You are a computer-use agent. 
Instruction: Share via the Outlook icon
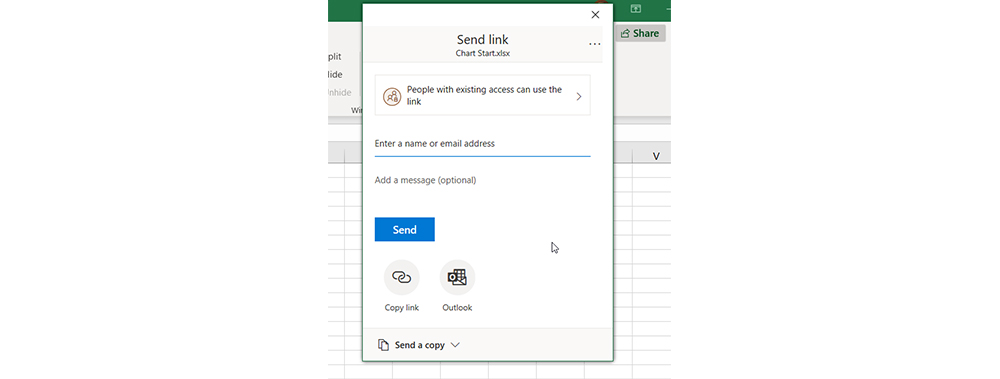[x=457, y=277]
